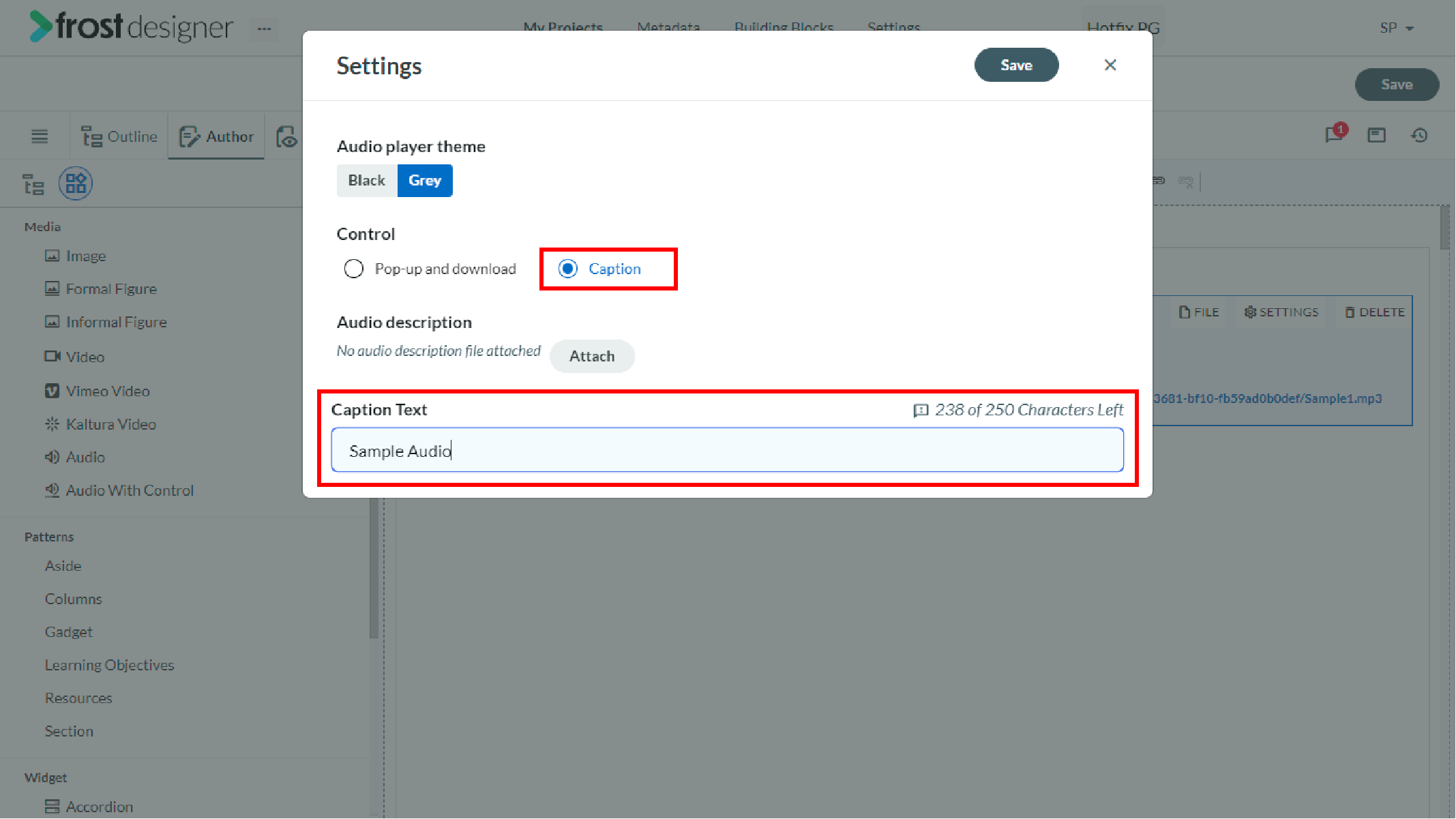Click the page Save button behind dialog
The width and height of the screenshot is (1456, 819).
click(x=1397, y=85)
